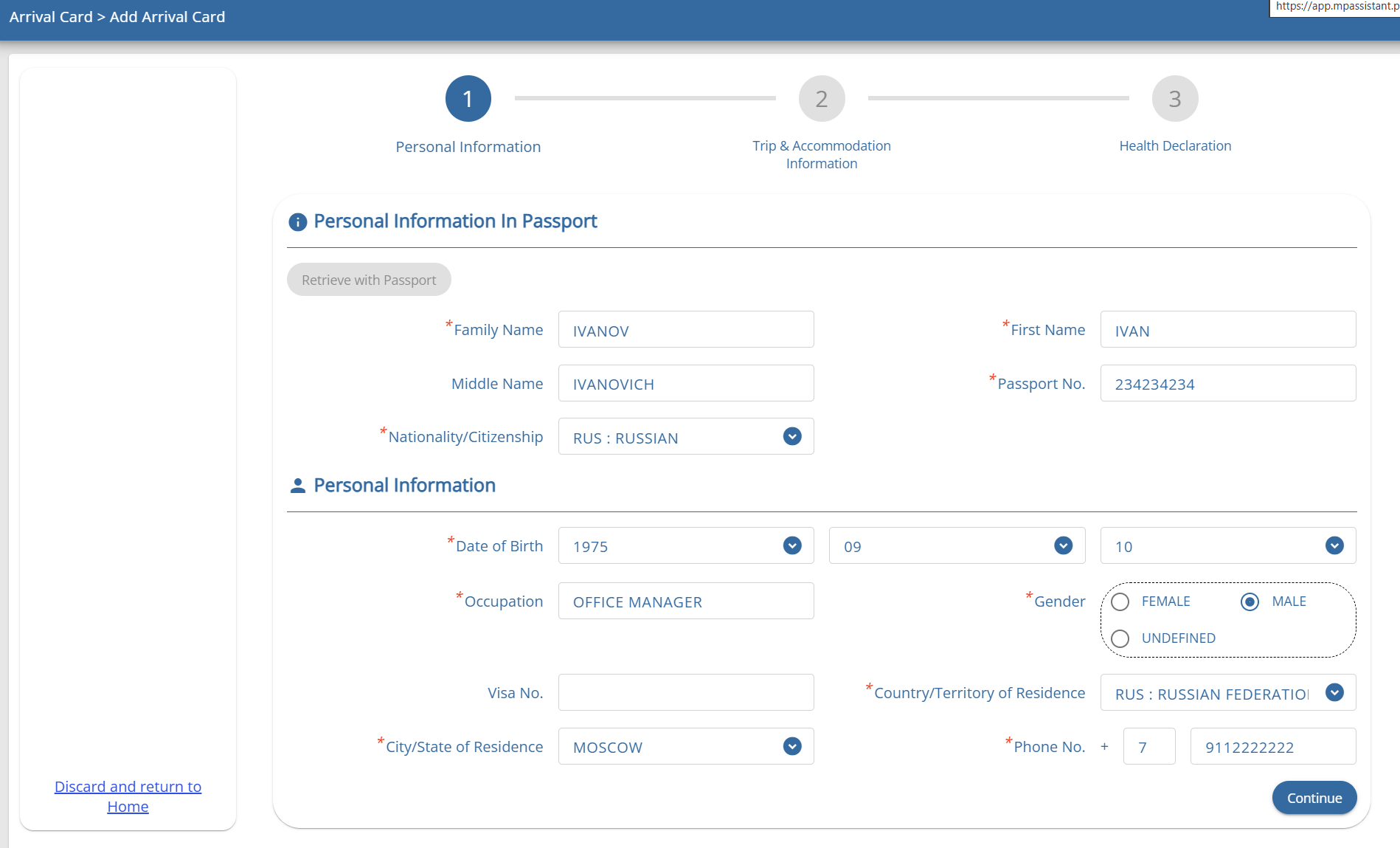Click the step 1 Personal Information circle
This screenshot has height=848, width=1400.
[x=468, y=99]
